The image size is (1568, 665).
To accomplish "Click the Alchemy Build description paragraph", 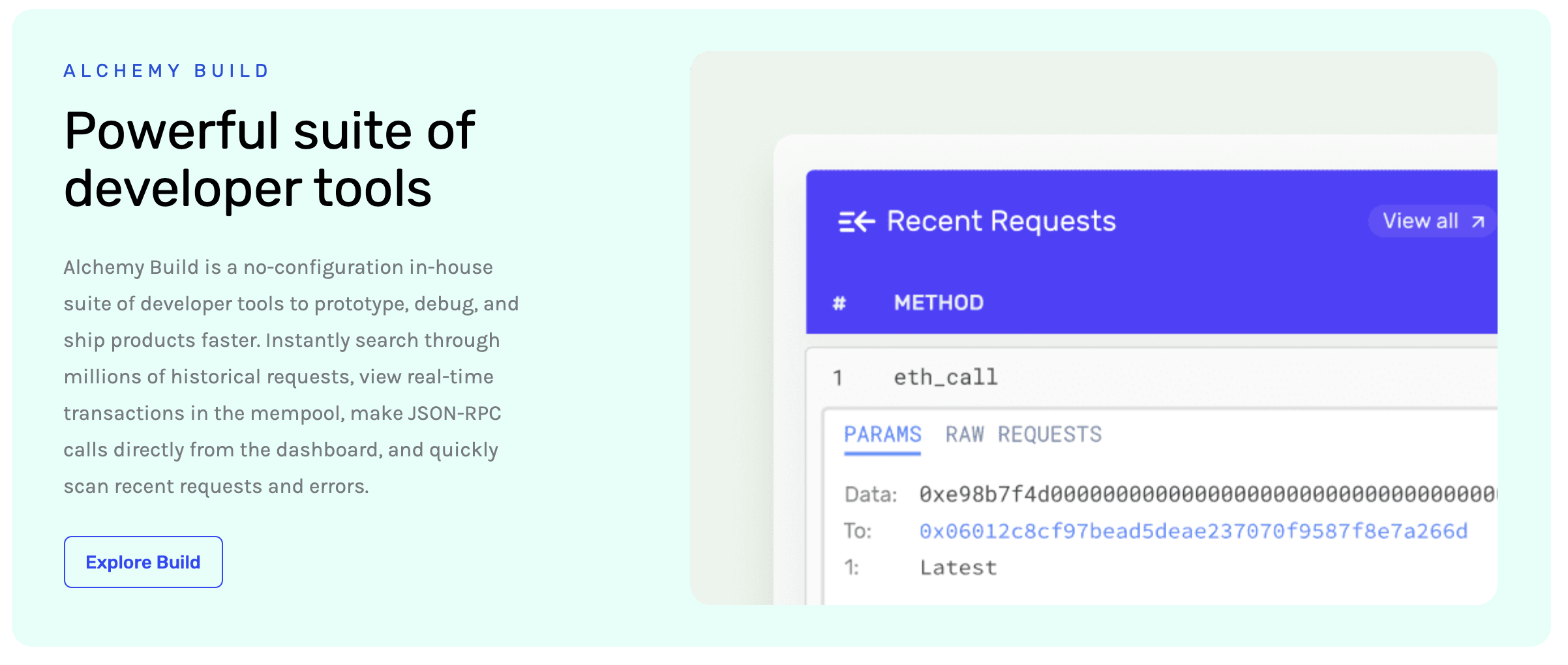I will 291,377.
